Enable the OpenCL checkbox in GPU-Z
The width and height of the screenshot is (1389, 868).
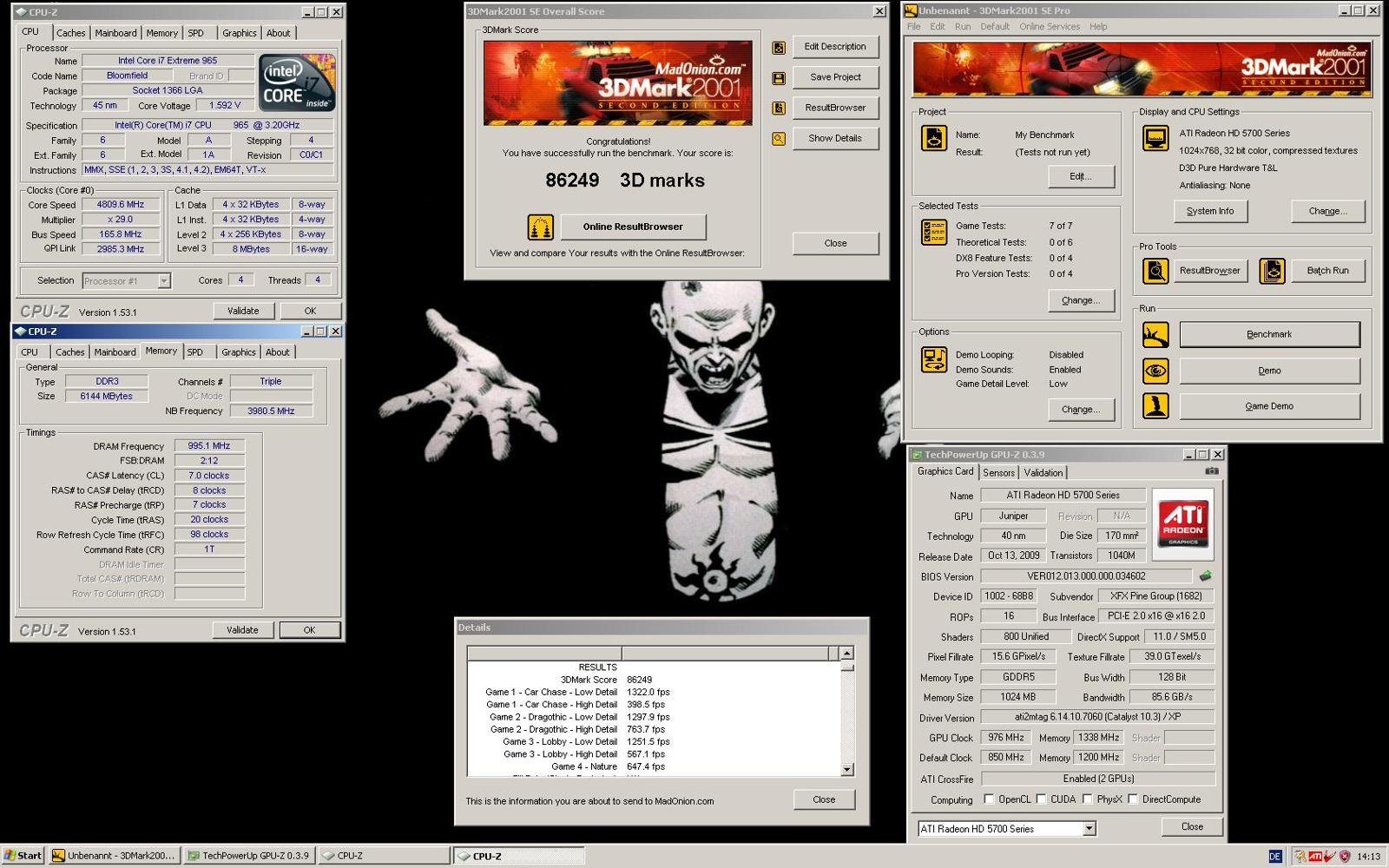click(989, 799)
